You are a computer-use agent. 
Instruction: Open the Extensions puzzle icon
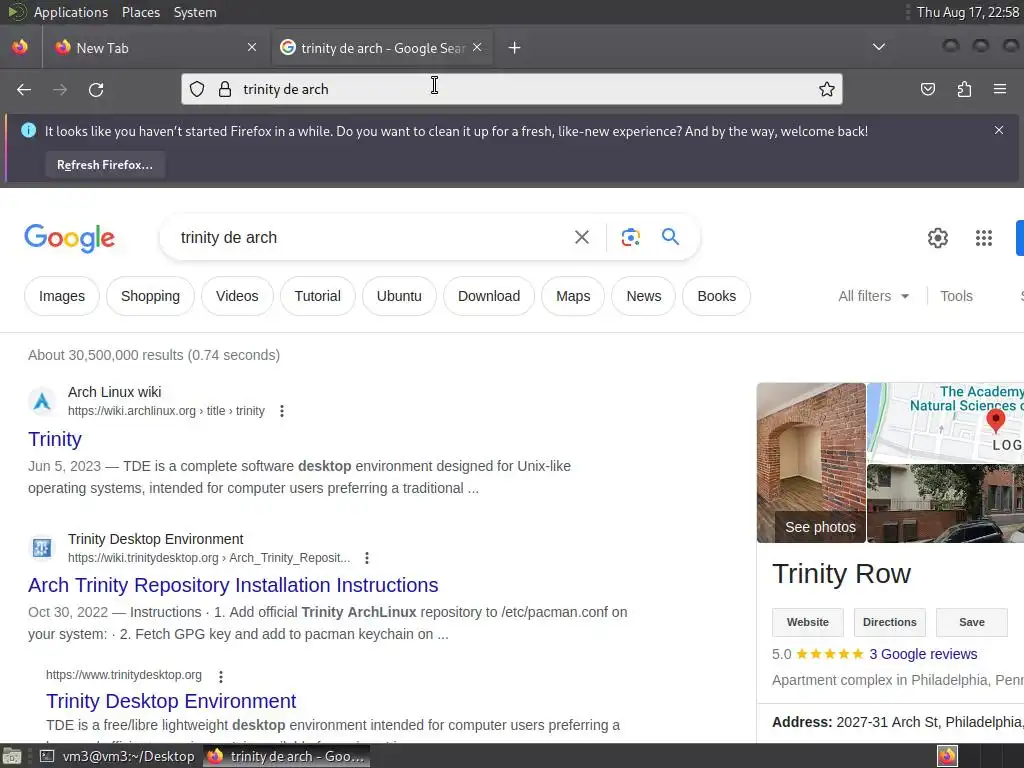(x=964, y=89)
